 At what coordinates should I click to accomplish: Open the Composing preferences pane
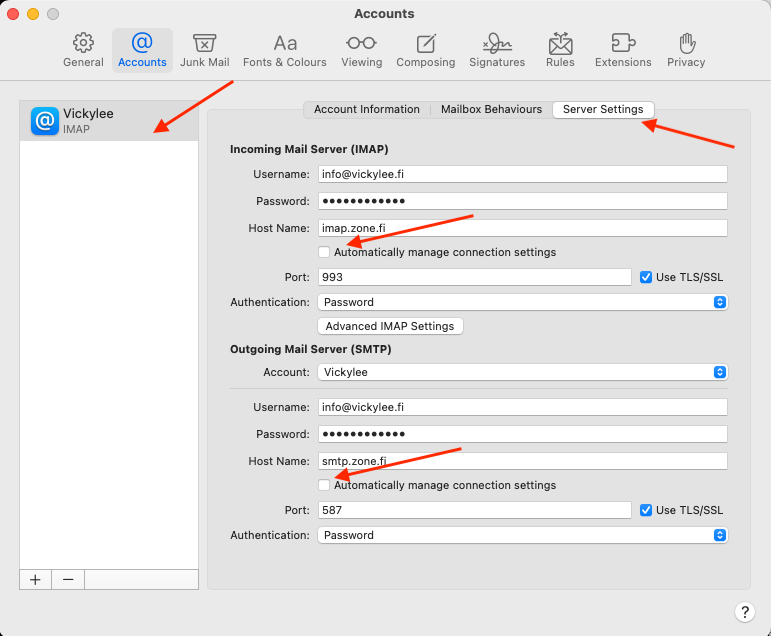[x=425, y=50]
